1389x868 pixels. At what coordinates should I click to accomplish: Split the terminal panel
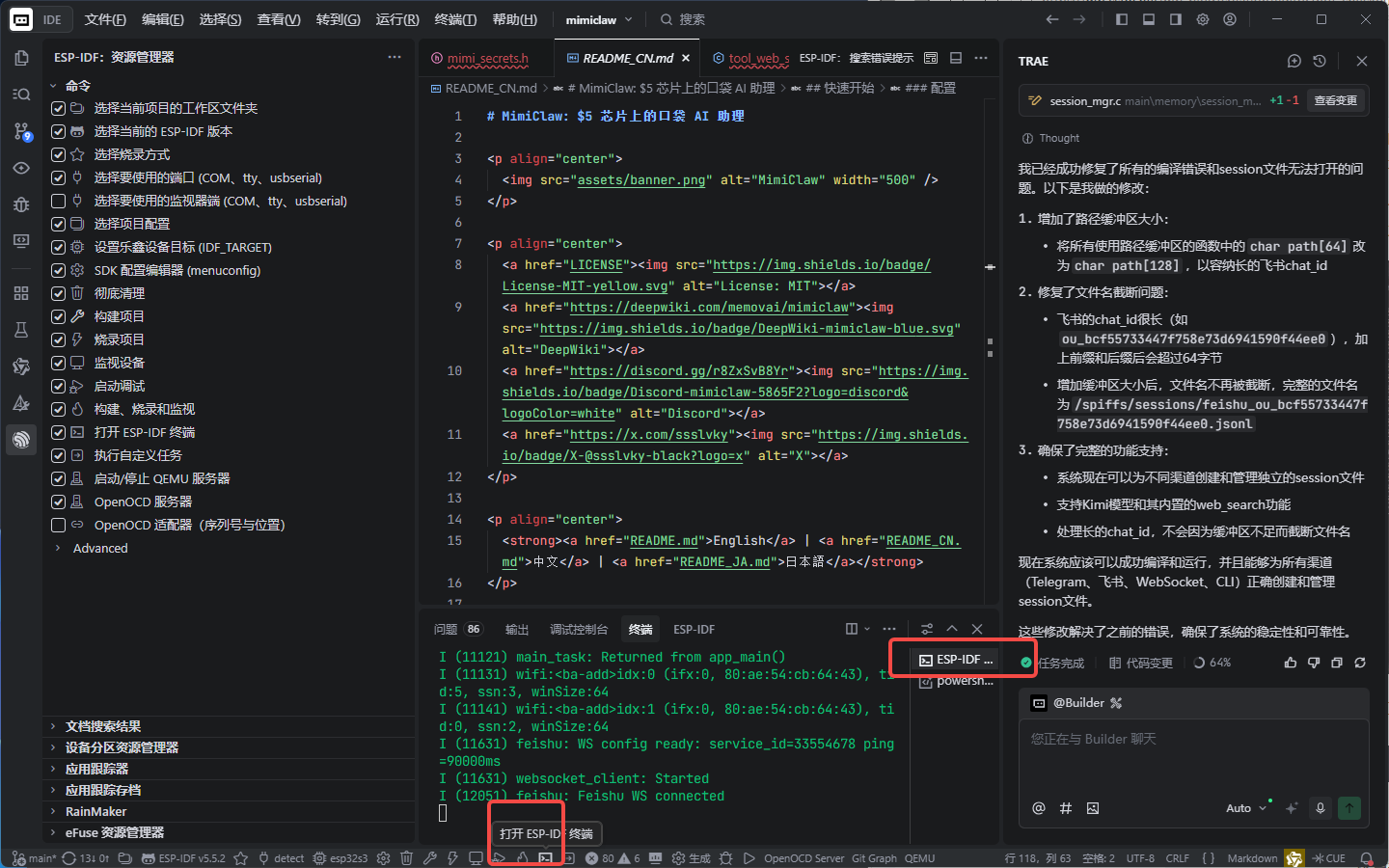852,629
